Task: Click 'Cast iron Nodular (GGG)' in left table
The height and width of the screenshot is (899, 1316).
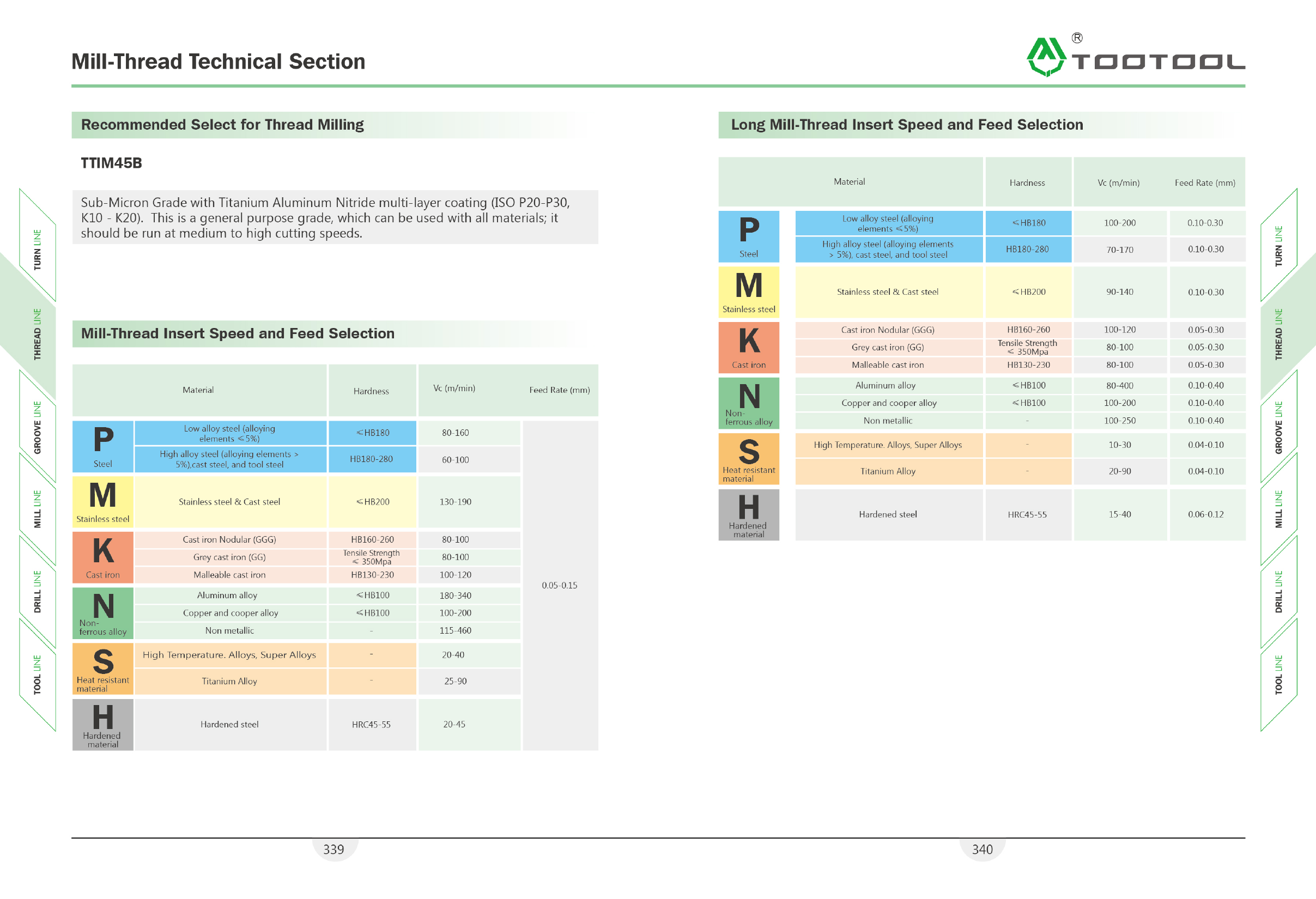Action: point(229,539)
